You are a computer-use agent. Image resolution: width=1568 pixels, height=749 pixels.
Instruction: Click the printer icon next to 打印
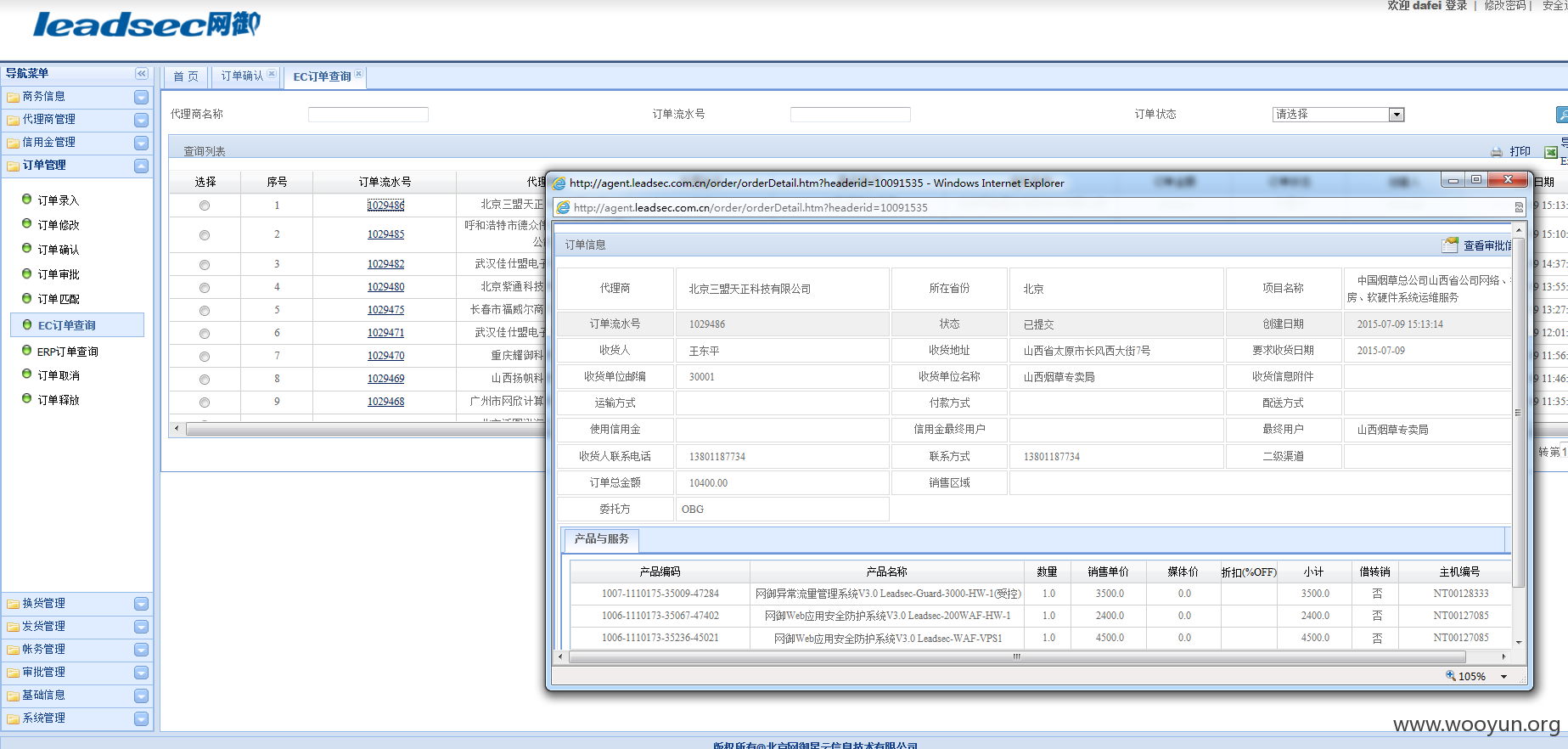tap(1497, 152)
